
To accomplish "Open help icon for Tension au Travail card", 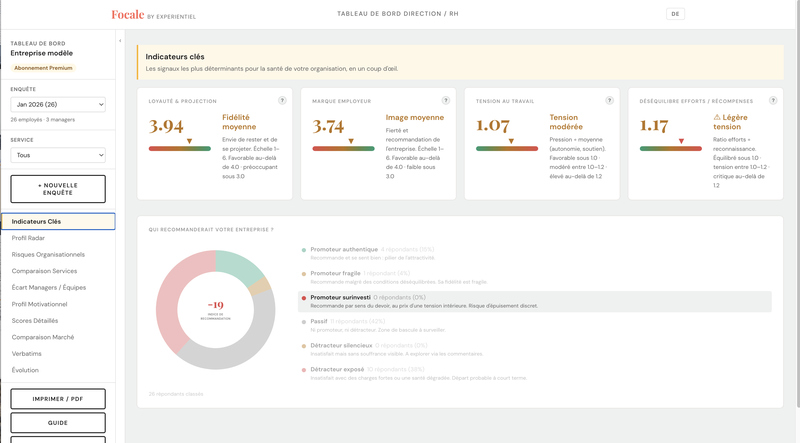I will click(x=609, y=101).
